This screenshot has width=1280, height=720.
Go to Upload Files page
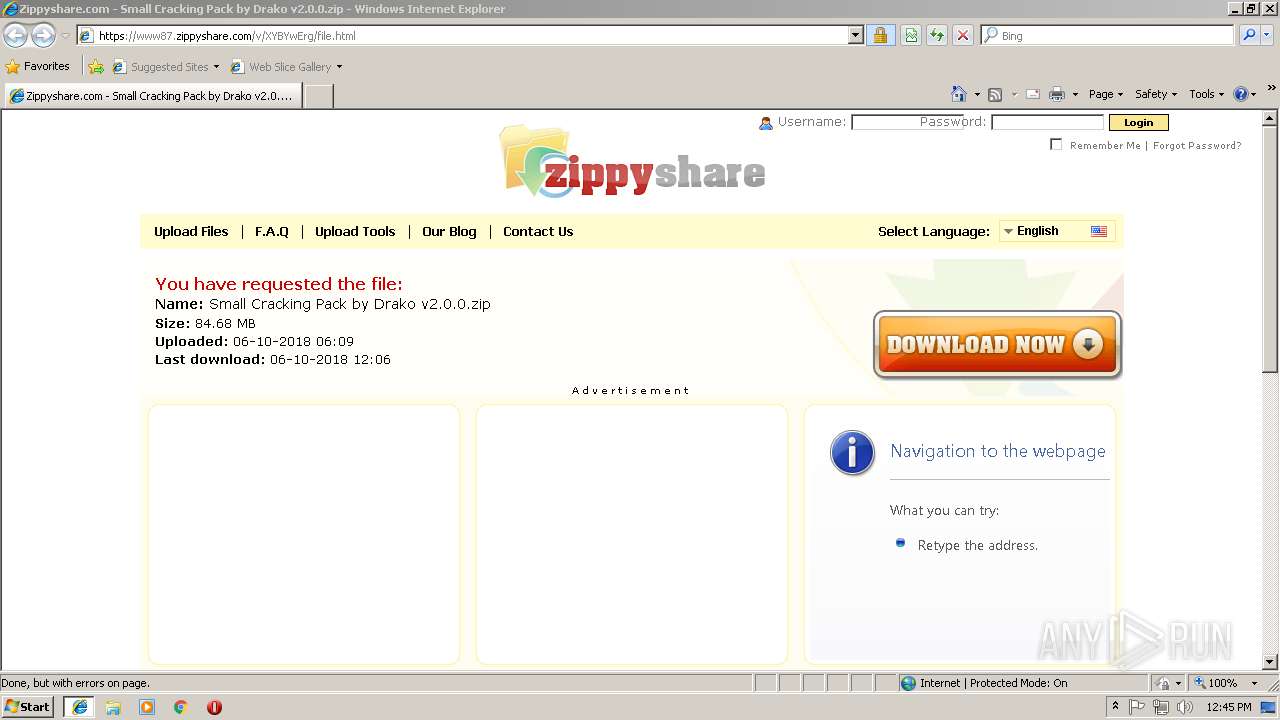191,231
